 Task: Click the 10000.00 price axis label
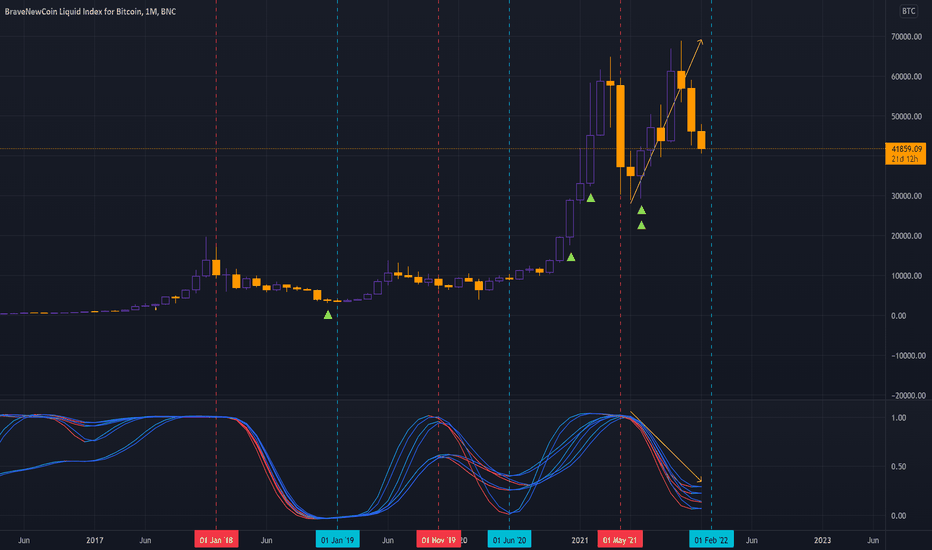tap(906, 276)
